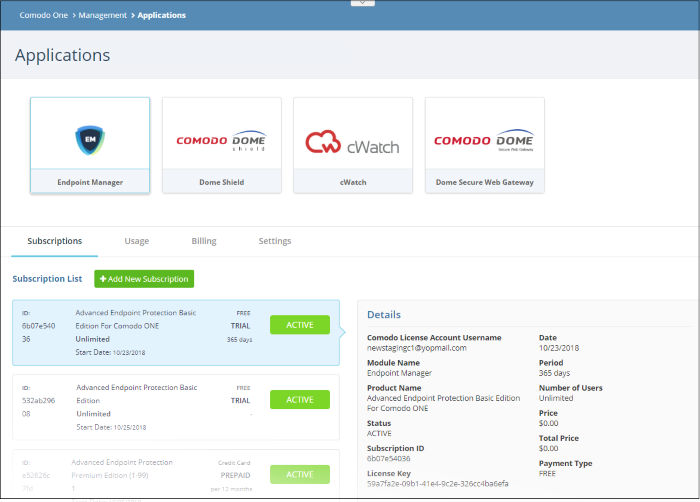700x502 pixels.
Task: Click the Status value ACTIVE in Details
Action: [379, 434]
